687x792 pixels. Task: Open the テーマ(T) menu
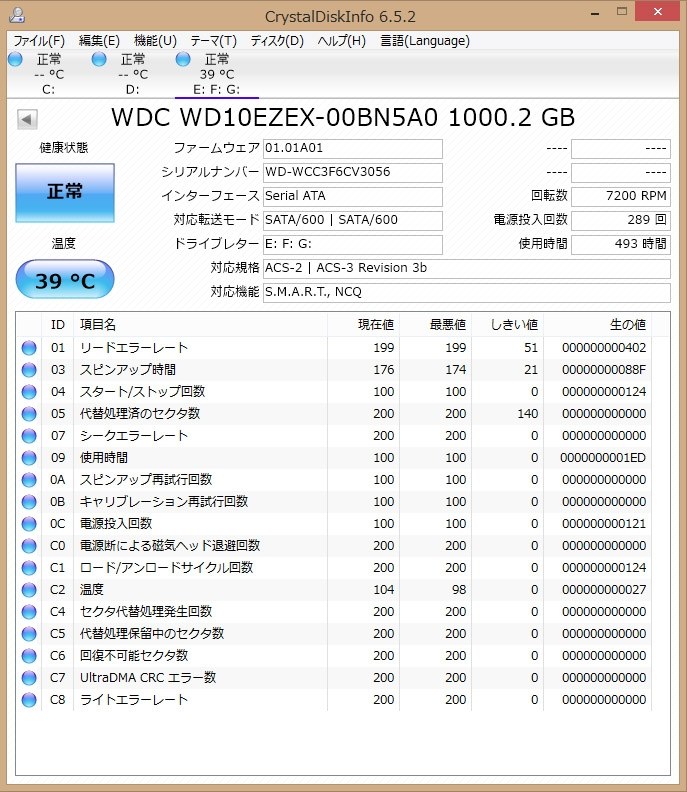tap(213, 41)
